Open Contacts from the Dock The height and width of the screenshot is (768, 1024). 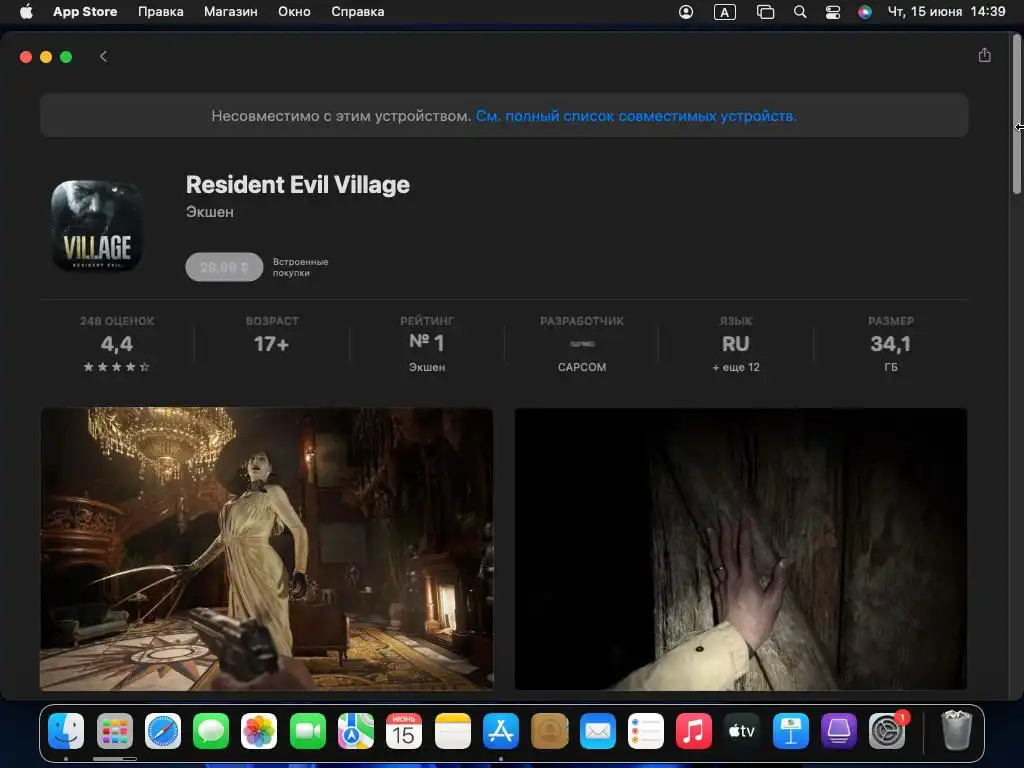[x=549, y=731]
